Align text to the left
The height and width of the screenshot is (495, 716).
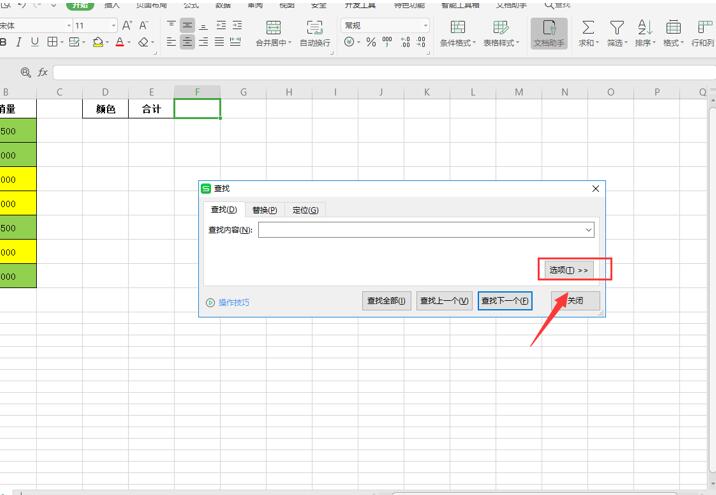[x=171, y=42]
